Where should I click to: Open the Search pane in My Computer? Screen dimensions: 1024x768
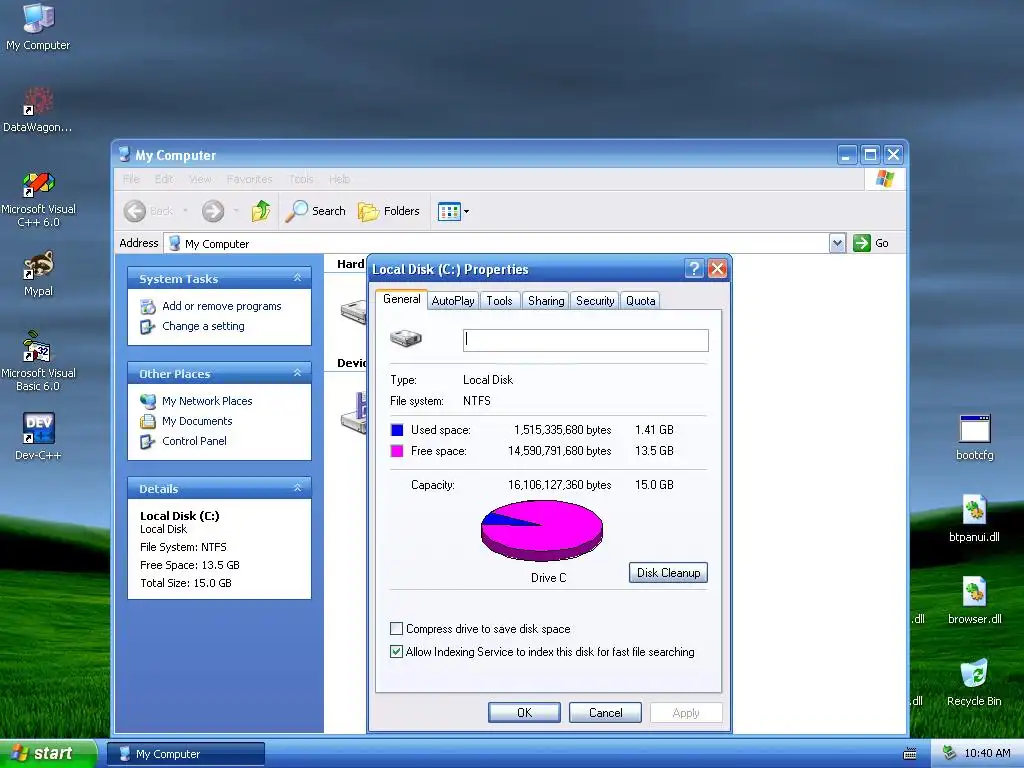coord(316,211)
